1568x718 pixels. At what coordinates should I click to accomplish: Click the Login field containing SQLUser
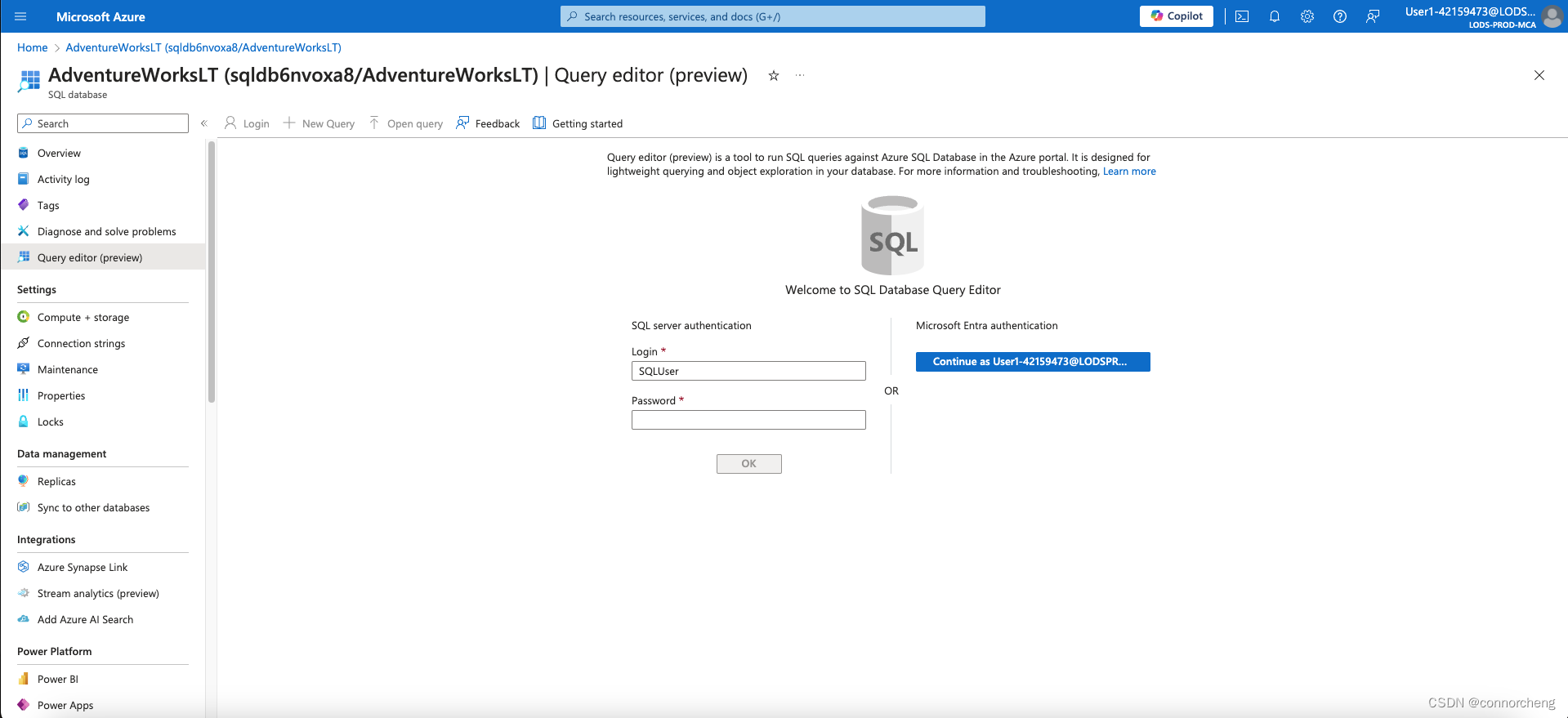748,371
